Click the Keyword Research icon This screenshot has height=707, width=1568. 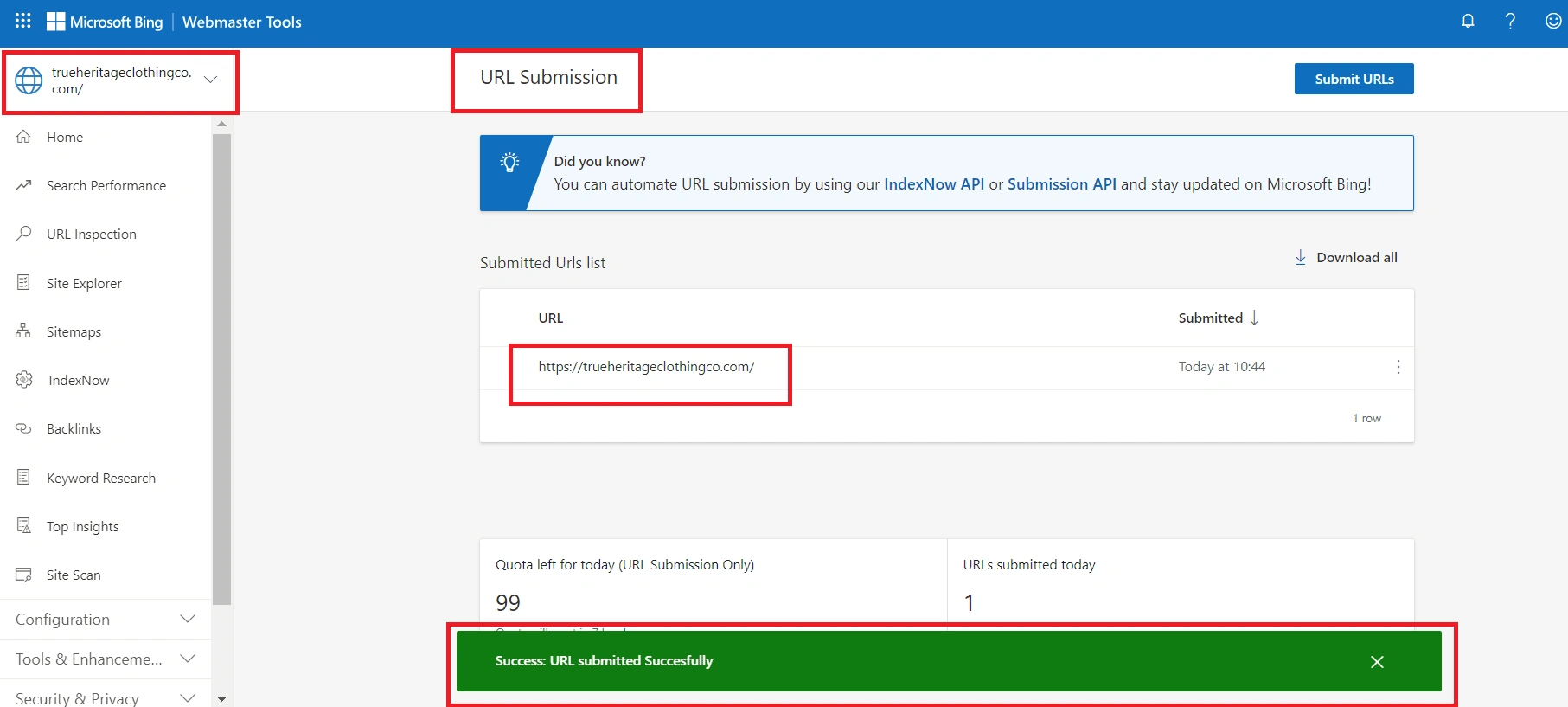[x=23, y=477]
